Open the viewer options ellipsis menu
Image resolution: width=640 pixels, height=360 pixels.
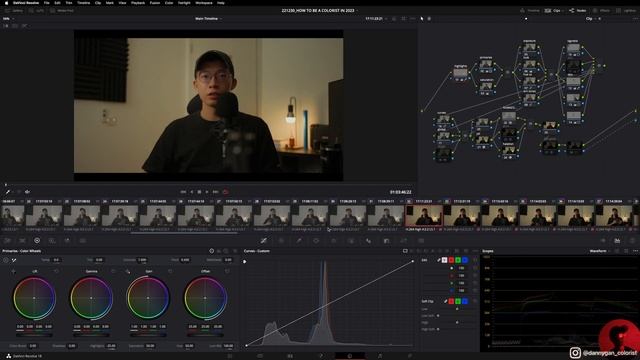click(413, 18)
